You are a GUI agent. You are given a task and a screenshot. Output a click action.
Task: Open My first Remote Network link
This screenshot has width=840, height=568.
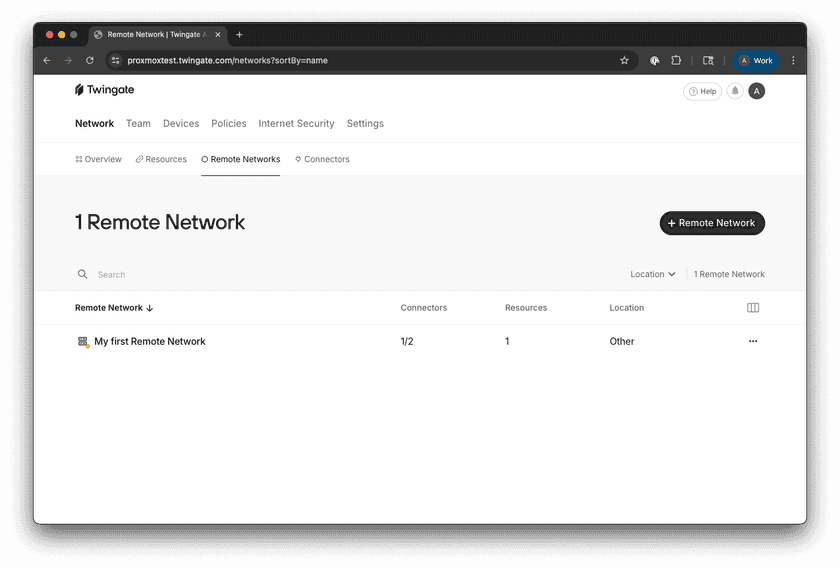click(150, 342)
